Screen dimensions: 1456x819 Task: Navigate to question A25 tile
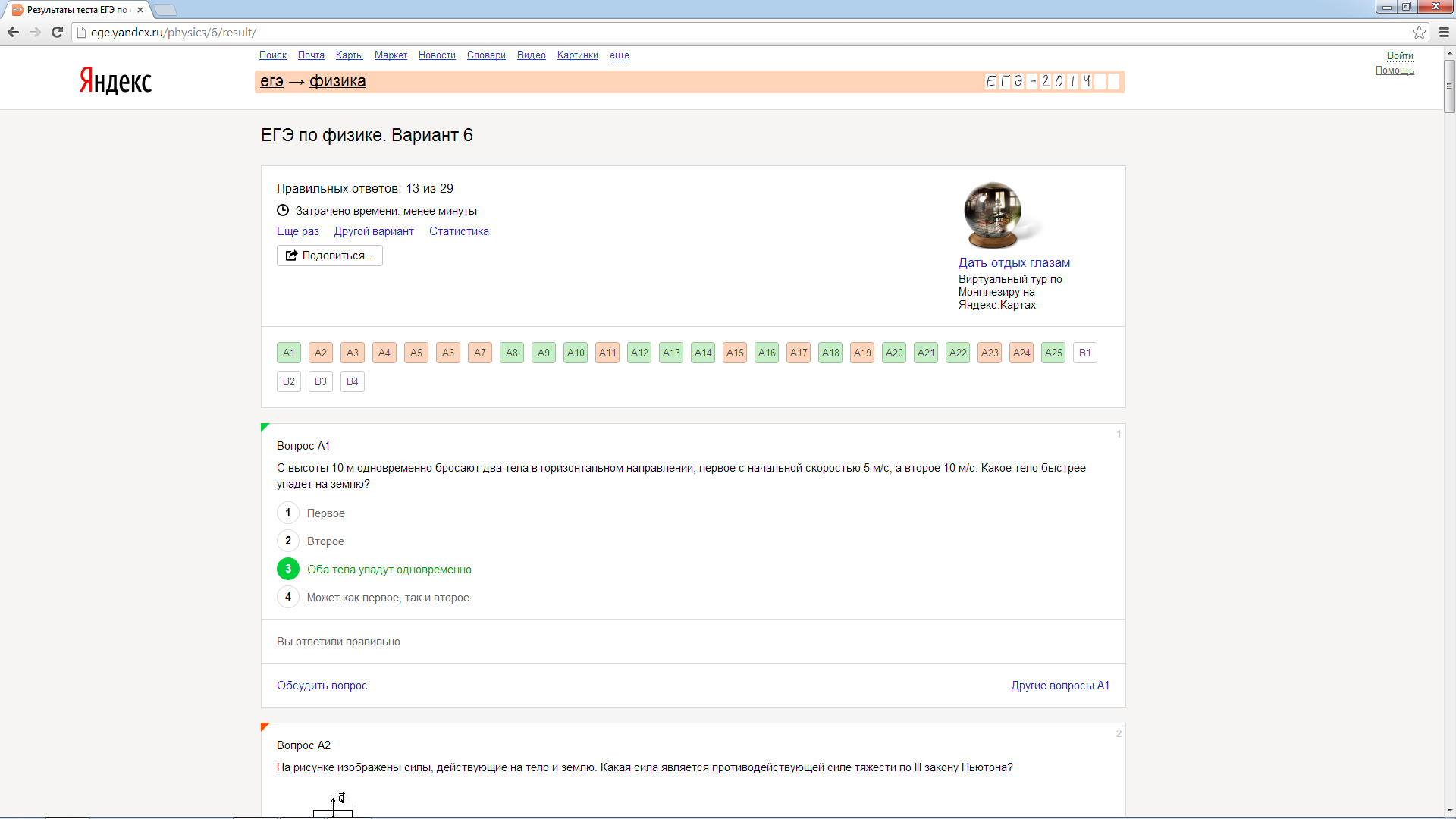point(1053,353)
